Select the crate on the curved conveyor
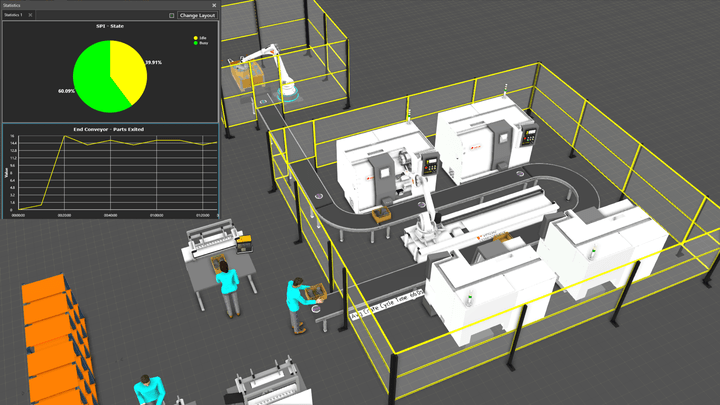The height and width of the screenshot is (405, 720). pyautogui.click(x=381, y=215)
